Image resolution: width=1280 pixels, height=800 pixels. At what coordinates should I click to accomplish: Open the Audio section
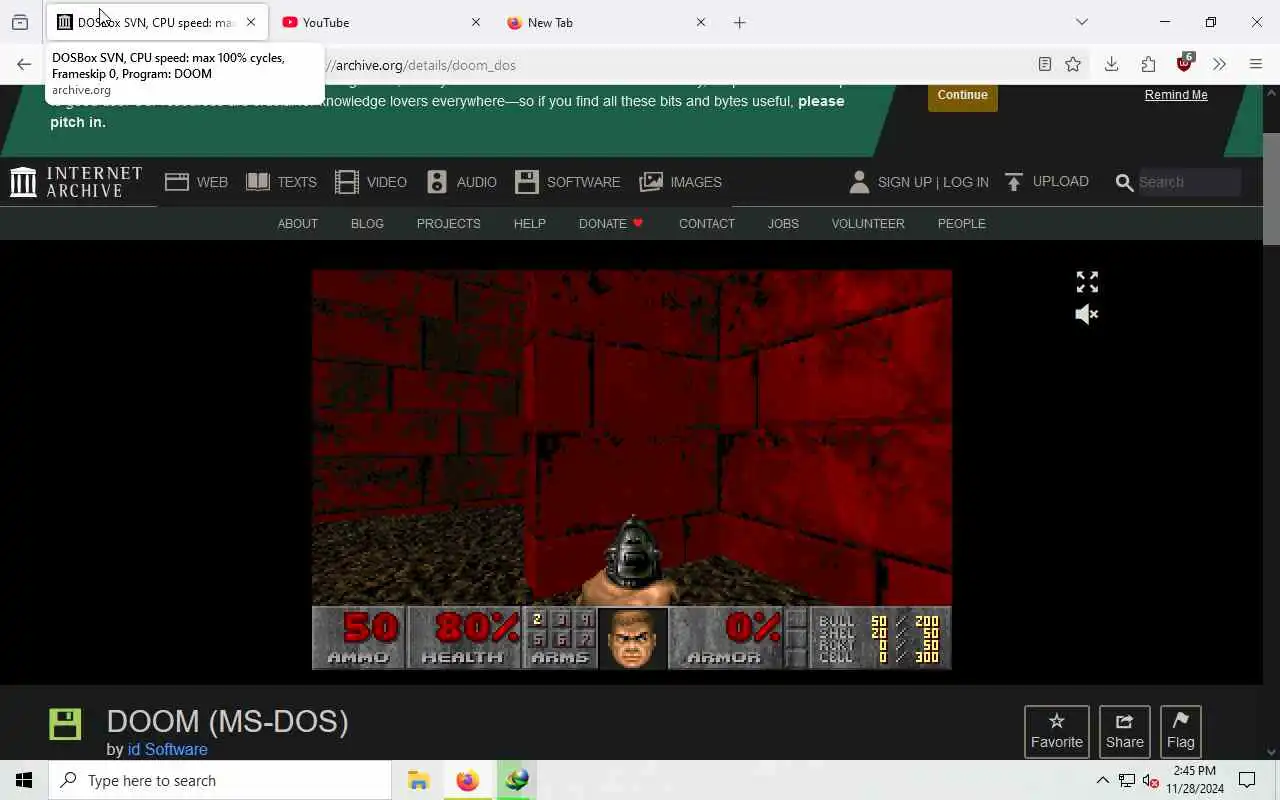click(461, 182)
